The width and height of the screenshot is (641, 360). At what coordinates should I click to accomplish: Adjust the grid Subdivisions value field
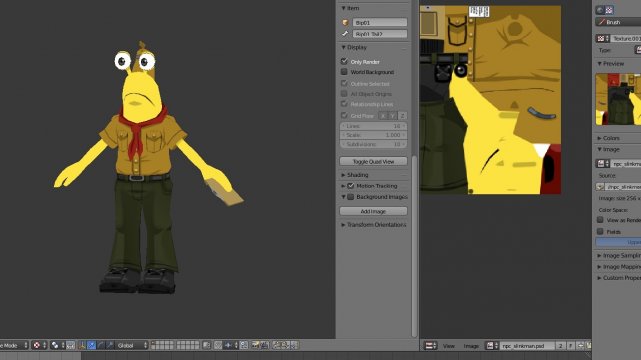coord(373,144)
